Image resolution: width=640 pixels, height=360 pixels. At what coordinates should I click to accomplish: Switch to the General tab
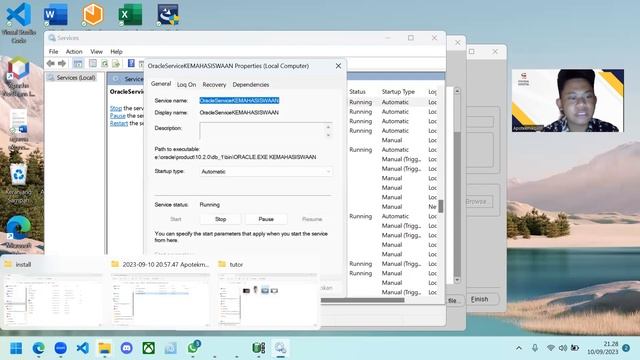tap(161, 84)
